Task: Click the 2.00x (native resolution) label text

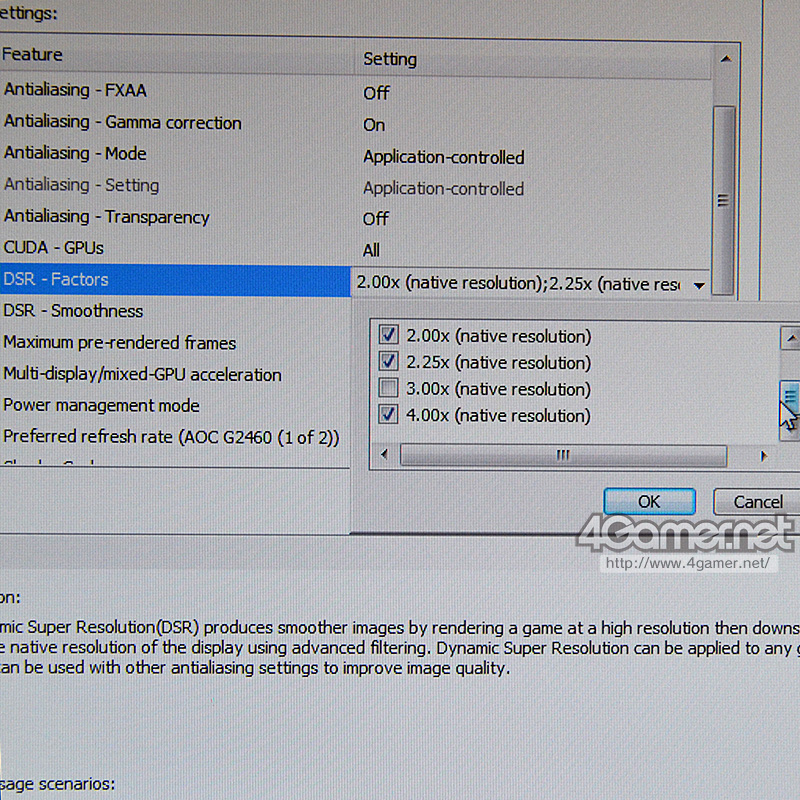Action: coord(498,336)
